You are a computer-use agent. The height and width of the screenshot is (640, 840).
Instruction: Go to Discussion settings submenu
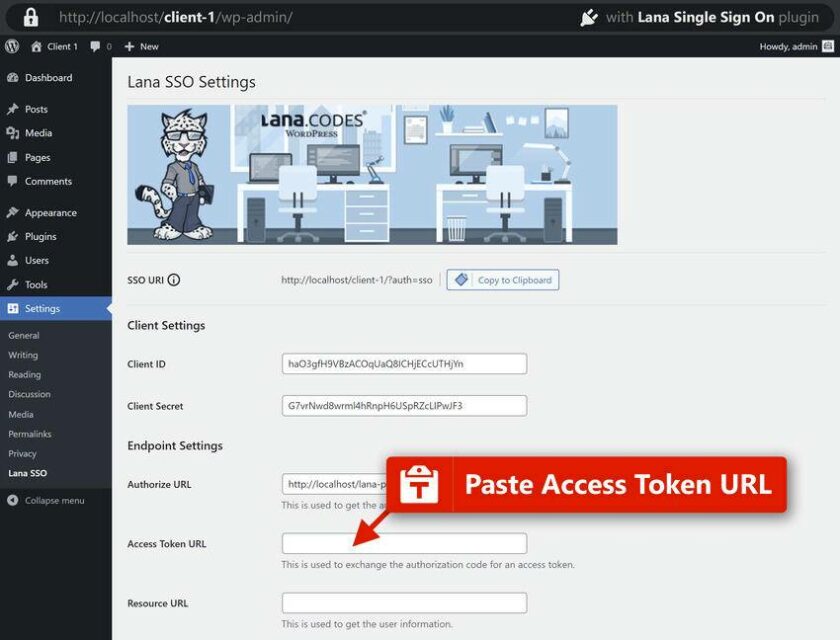[29, 394]
